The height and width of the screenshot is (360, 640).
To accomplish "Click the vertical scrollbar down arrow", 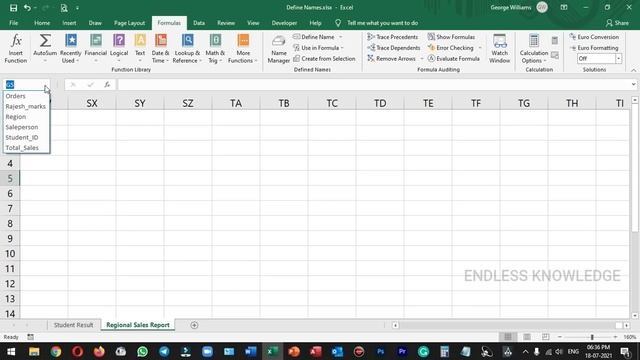I will click(635, 316).
